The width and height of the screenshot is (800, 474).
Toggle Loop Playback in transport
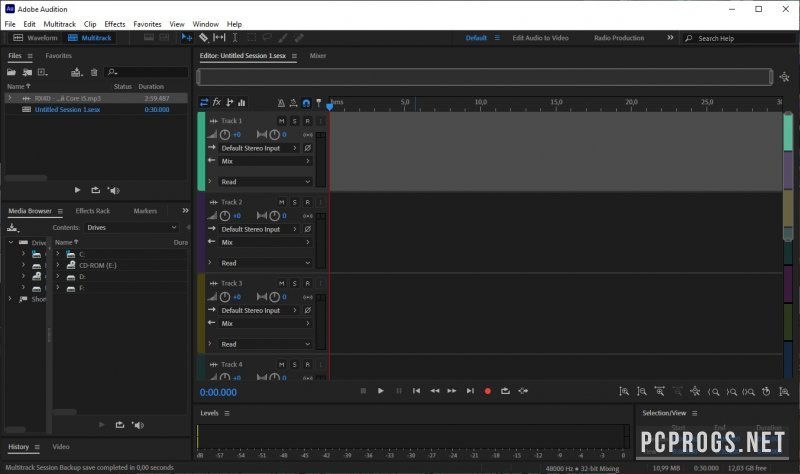click(x=505, y=391)
